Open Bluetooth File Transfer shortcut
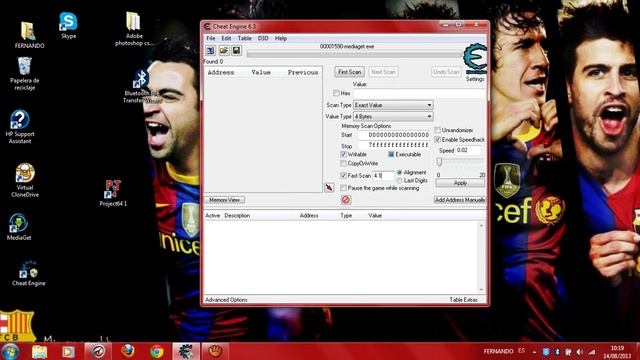Image resolution: width=640 pixels, height=360 pixels. point(141,86)
